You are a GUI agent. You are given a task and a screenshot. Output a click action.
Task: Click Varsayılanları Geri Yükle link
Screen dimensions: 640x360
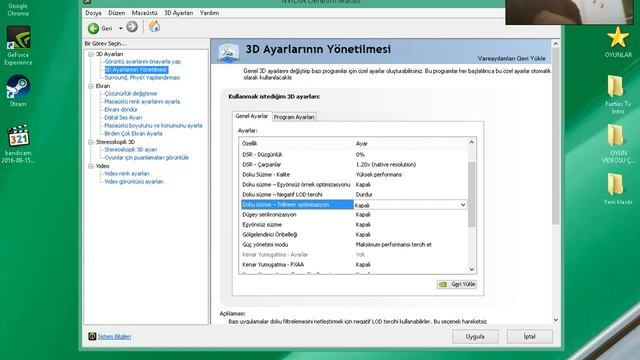click(x=511, y=58)
